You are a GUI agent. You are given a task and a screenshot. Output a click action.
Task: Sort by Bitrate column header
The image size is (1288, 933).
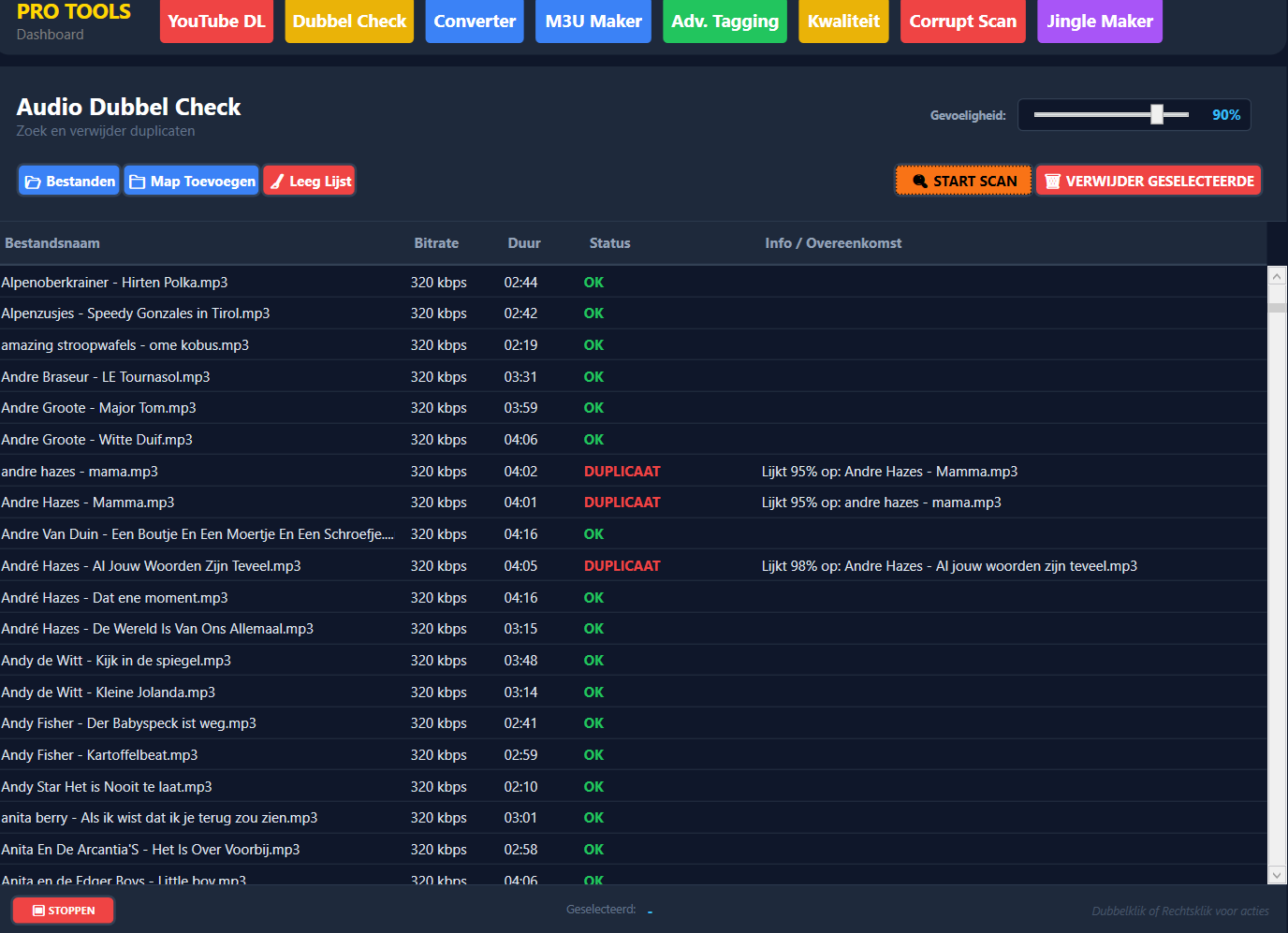click(x=436, y=243)
